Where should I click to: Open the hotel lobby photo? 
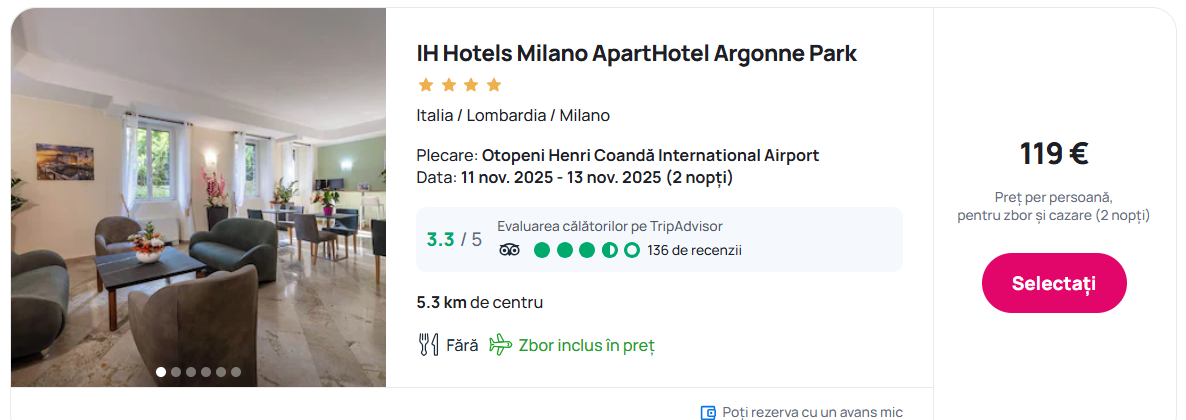pos(198,198)
